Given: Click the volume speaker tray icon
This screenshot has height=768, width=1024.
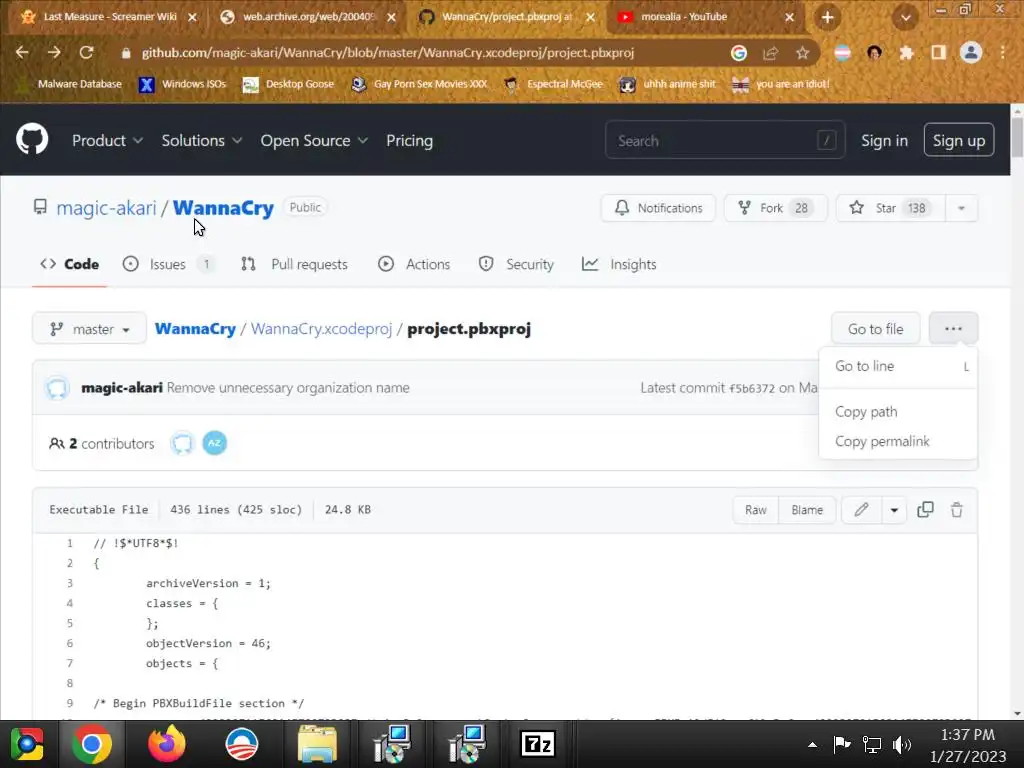Looking at the screenshot, I should click(x=902, y=744).
